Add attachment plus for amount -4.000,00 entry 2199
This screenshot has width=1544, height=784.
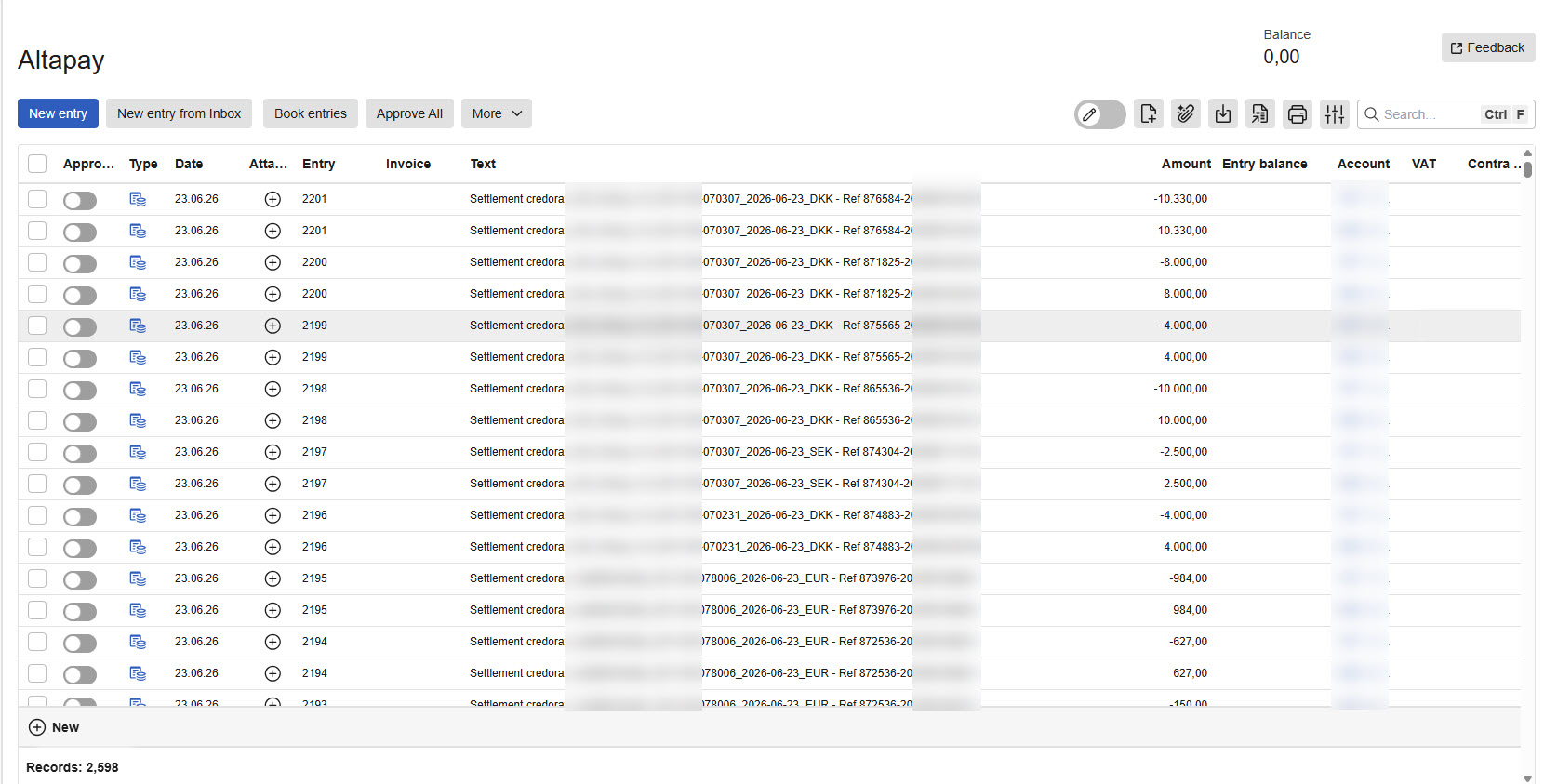273,326
